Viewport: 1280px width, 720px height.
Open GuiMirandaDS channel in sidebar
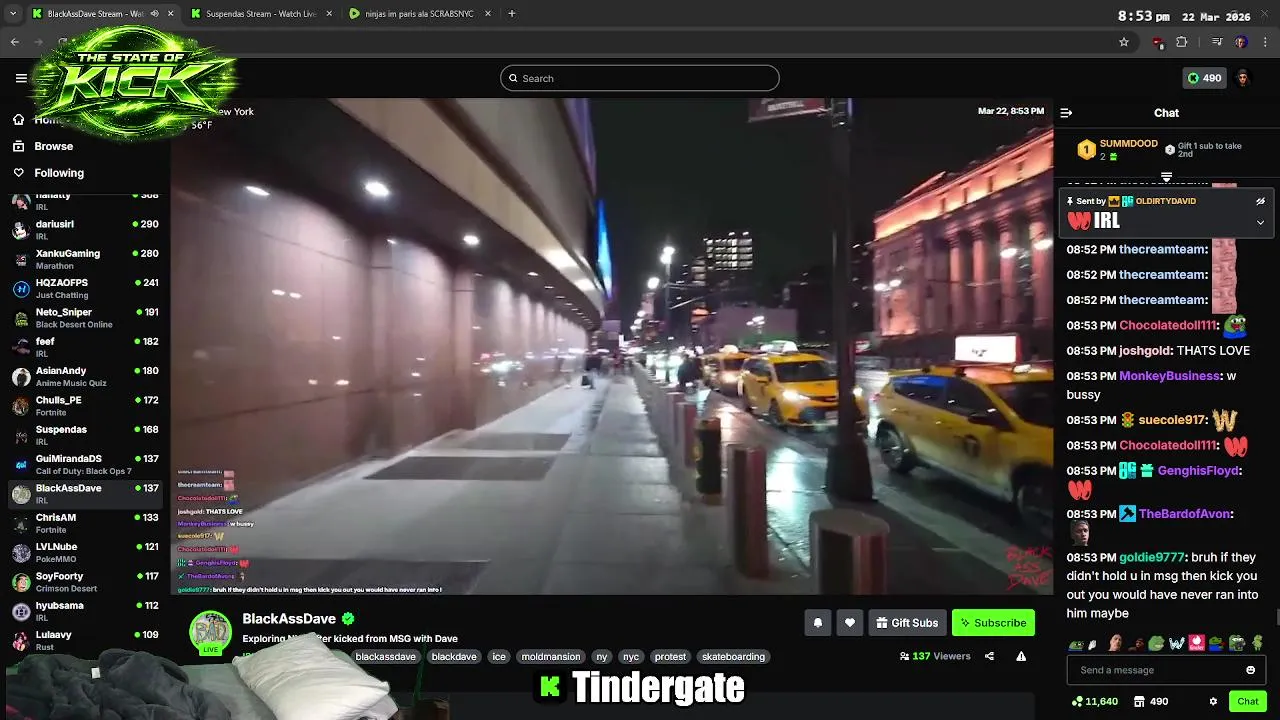coord(85,464)
